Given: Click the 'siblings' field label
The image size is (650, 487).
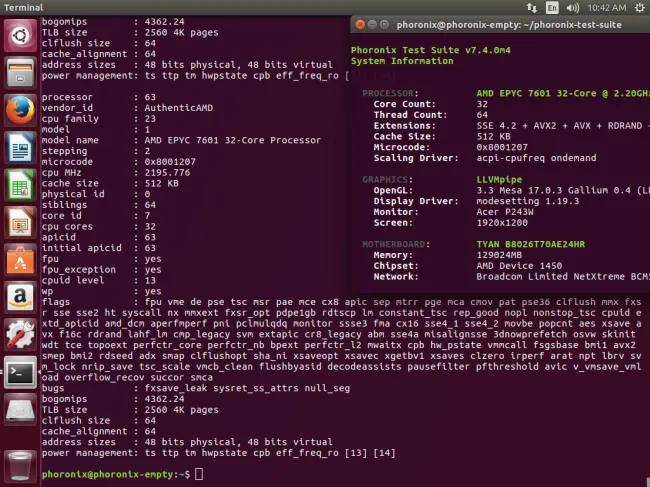Looking at the screenshot, I should coord(64,205).
